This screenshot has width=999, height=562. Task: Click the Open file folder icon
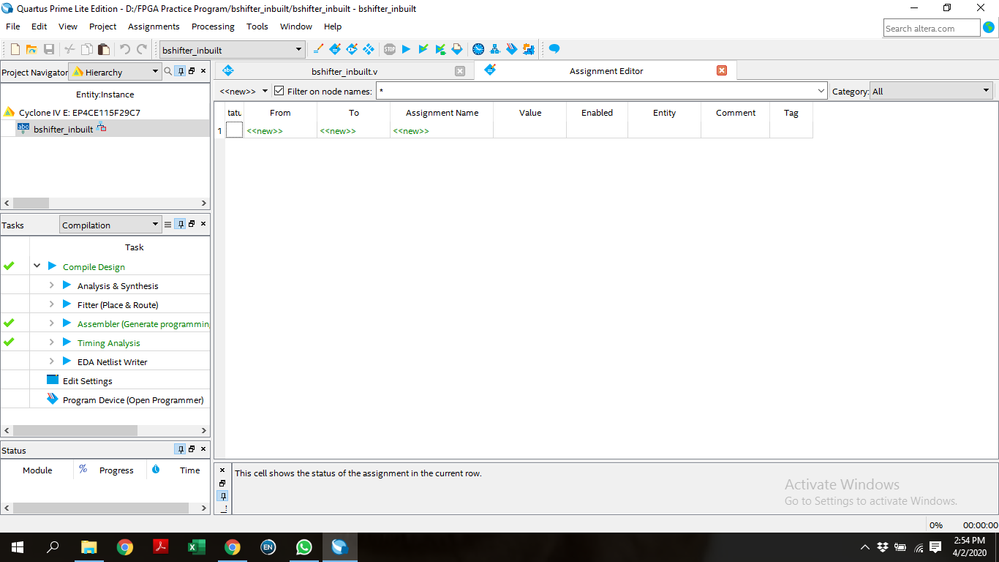pos(31,49)
